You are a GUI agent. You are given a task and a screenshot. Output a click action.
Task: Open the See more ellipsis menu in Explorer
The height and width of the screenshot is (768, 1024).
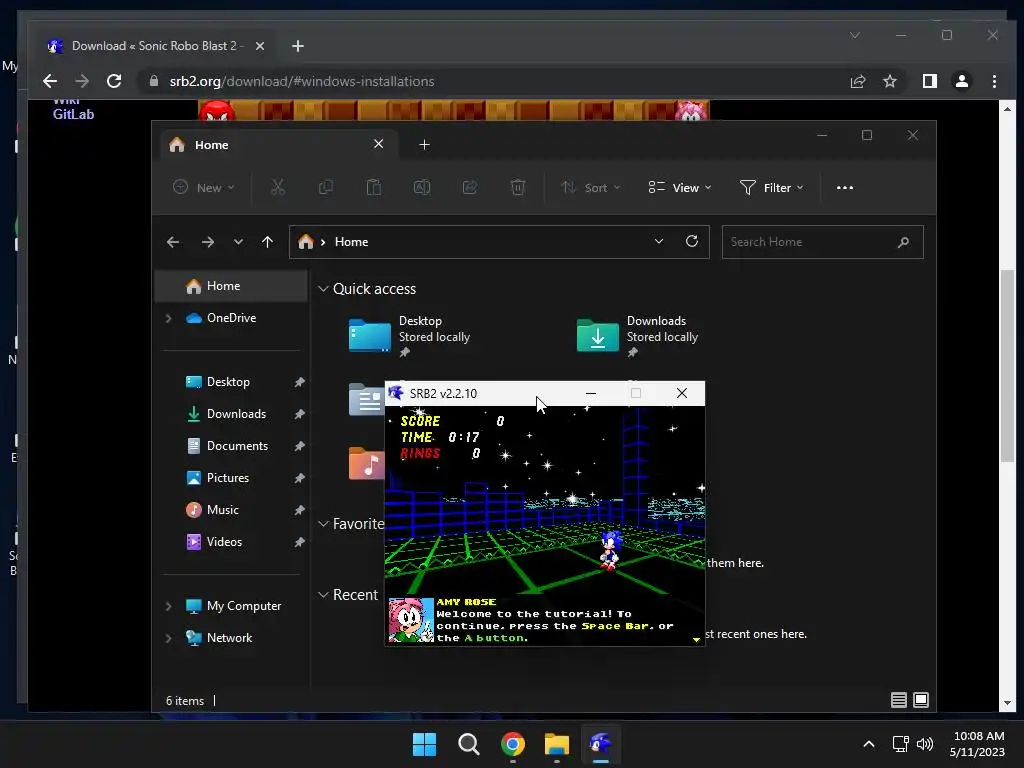click(x=844, y=187)
